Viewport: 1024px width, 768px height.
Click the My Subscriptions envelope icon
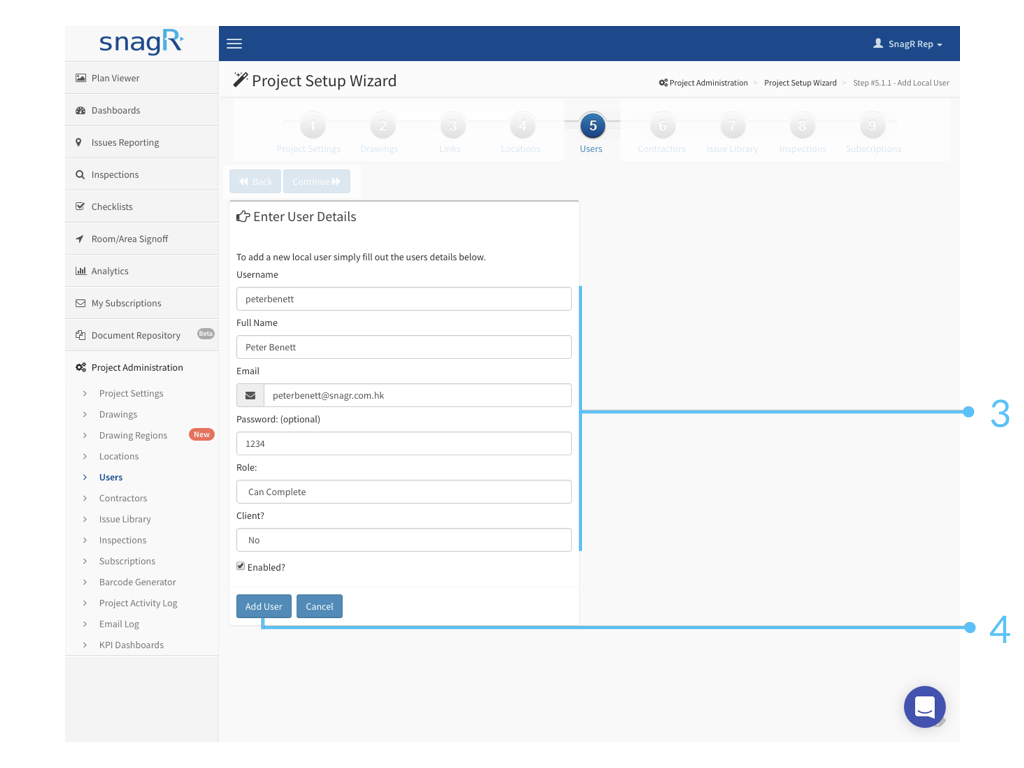[x=80, y=303]
